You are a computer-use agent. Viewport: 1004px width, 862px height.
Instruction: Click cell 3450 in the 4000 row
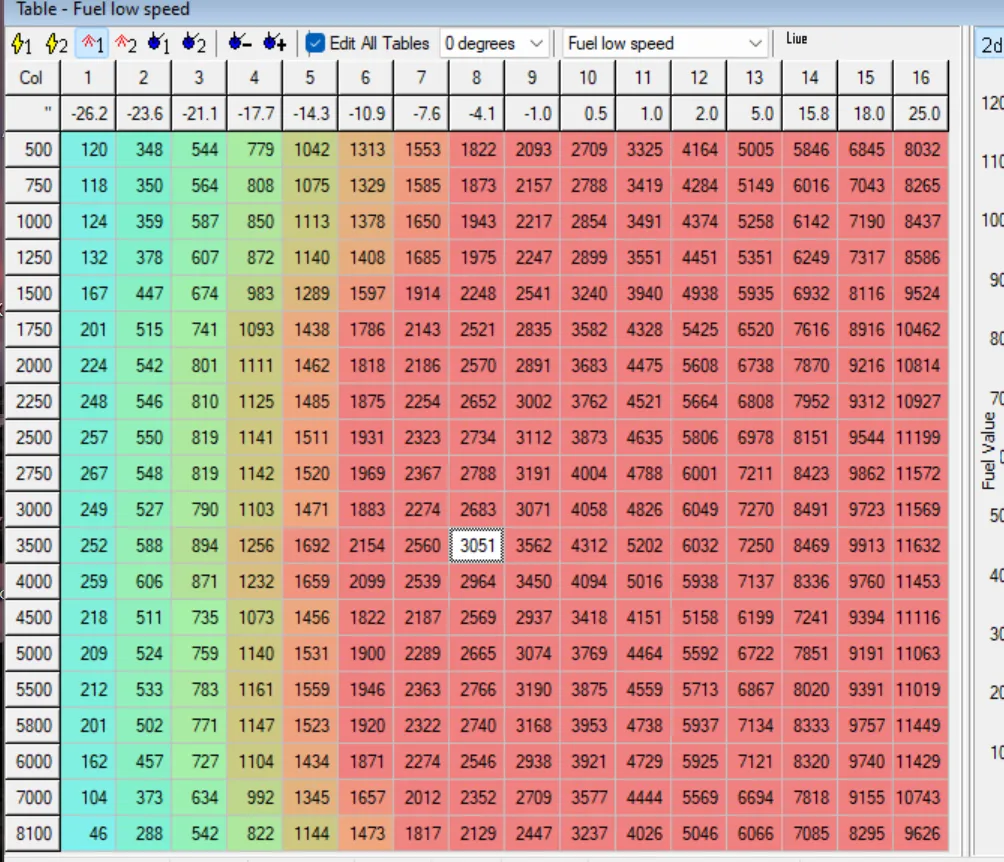[x=533, y=581]
